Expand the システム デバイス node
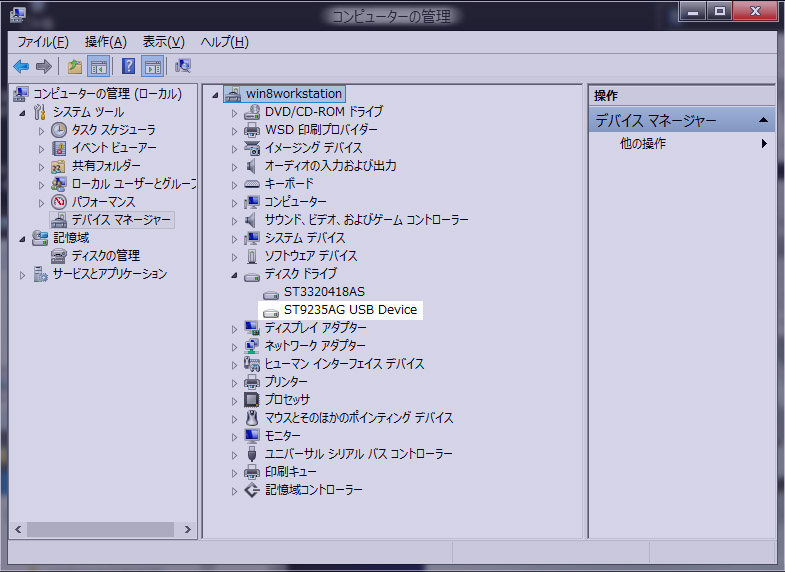 pos(234,239)
